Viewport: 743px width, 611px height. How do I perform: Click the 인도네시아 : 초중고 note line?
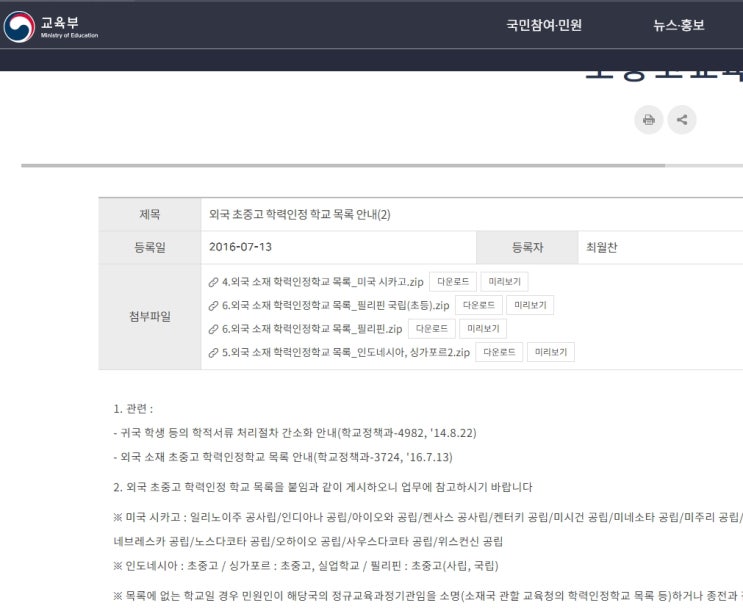[306, 566]
